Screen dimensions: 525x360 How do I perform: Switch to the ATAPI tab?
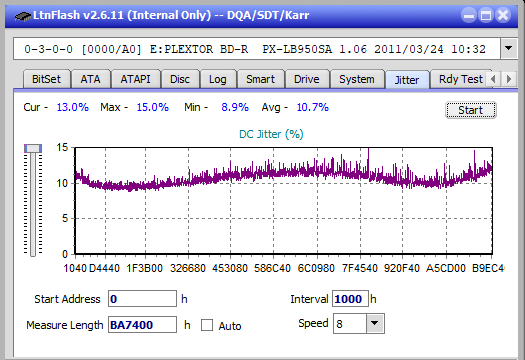coord(135,79)
